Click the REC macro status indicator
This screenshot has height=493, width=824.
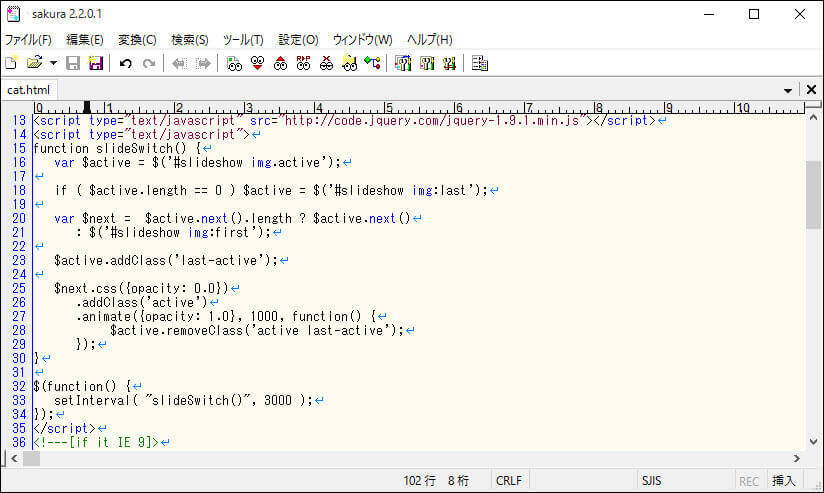pos(749,481)
